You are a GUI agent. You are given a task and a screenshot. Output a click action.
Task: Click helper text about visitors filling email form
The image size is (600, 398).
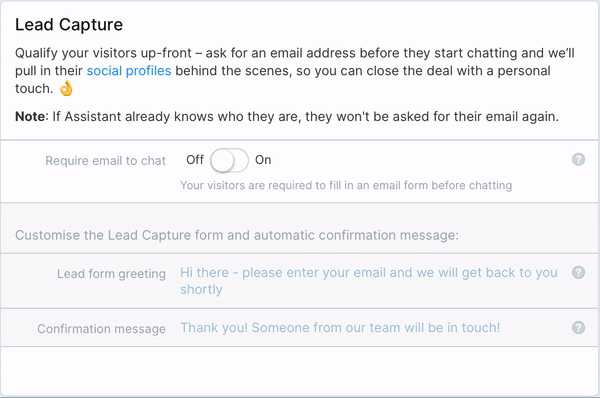click(x=346, y=185)
